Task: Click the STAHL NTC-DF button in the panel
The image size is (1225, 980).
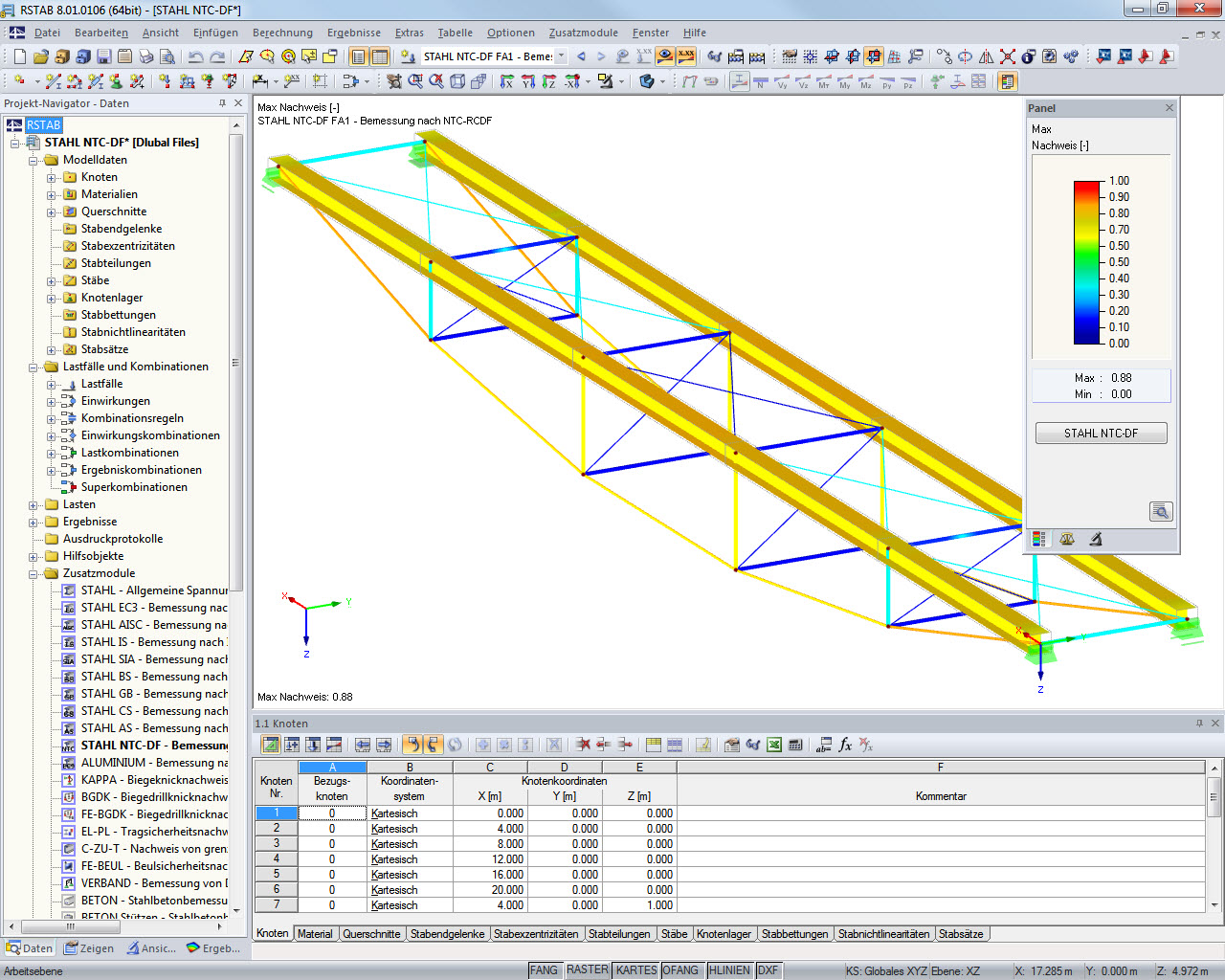Action: point(1101,433)
